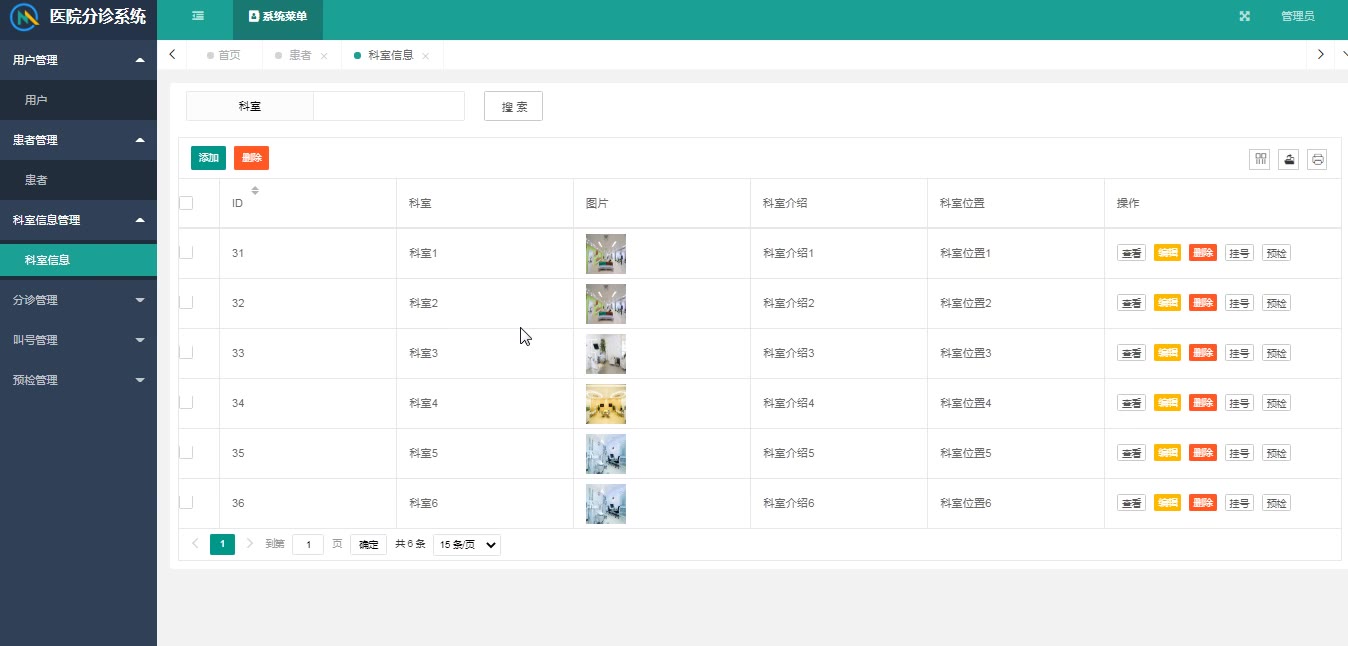Open the column filter icon
Viewport: 1348px width, 646px height.
[1260, 159]
